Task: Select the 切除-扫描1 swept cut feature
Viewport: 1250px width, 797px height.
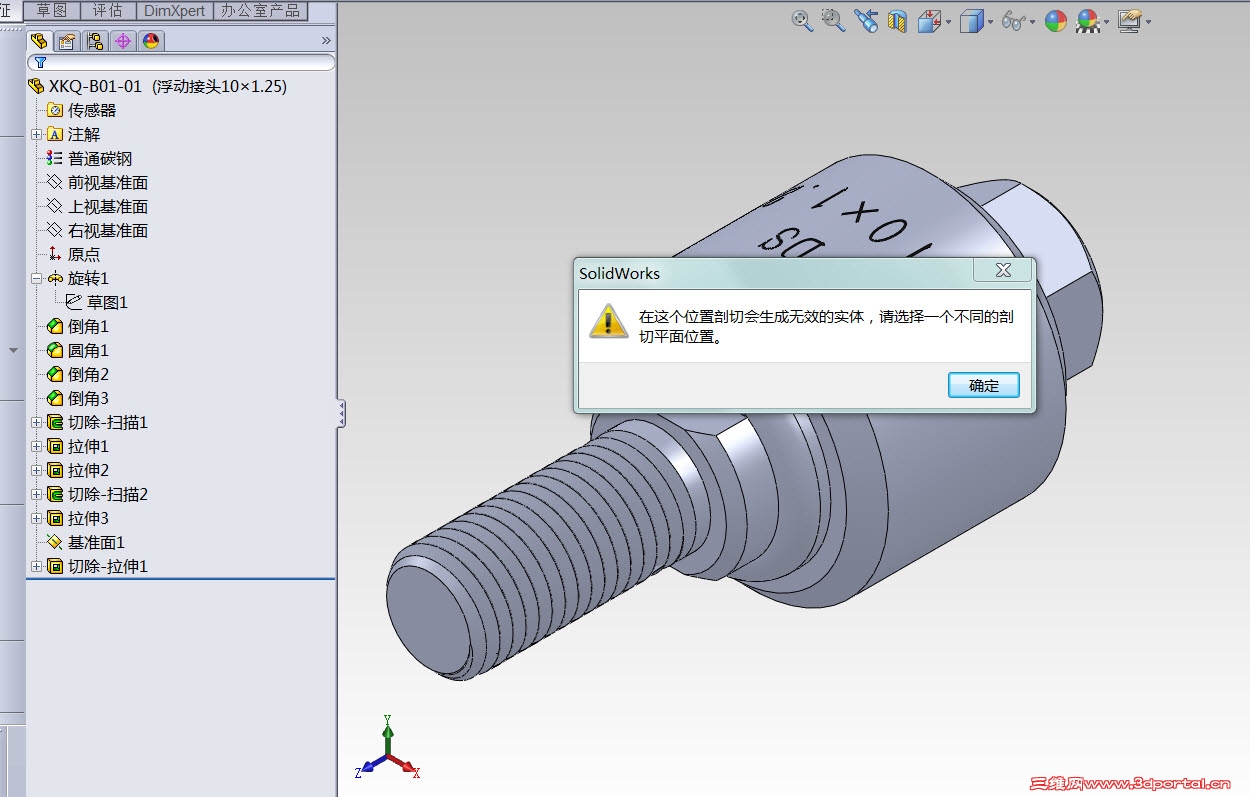Action: tap(97, 422)
